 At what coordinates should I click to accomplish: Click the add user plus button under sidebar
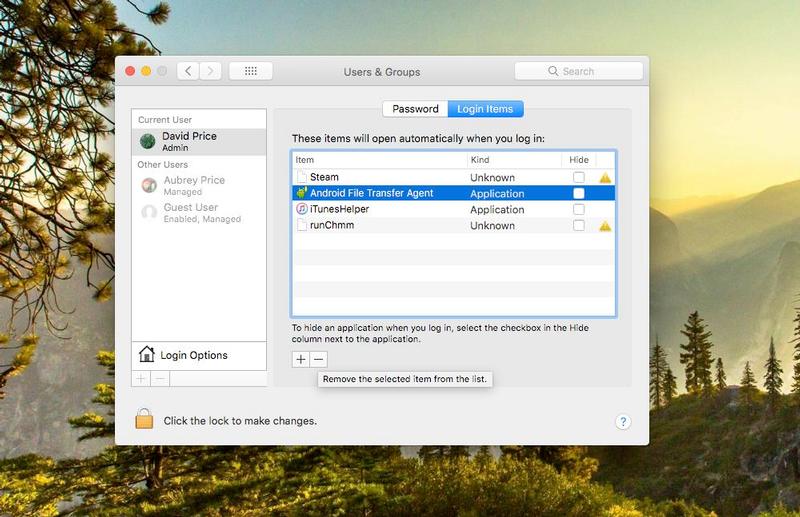[141, 379]
